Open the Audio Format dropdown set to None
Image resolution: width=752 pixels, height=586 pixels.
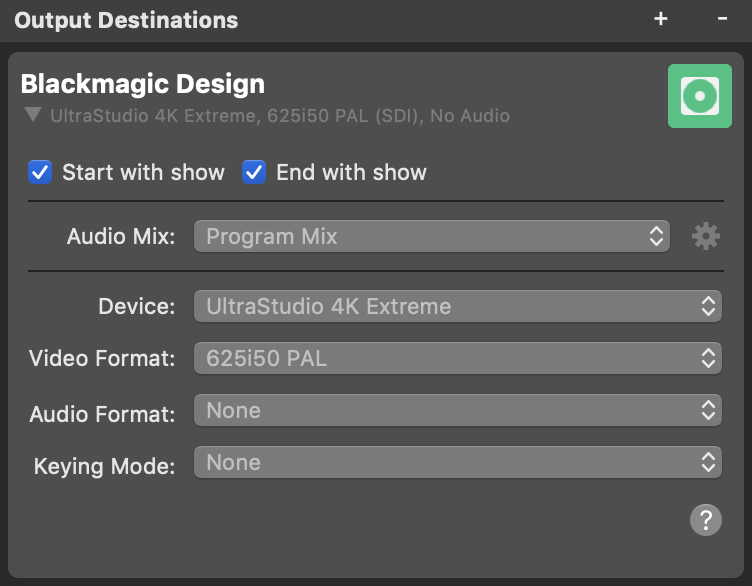[458, 410]
